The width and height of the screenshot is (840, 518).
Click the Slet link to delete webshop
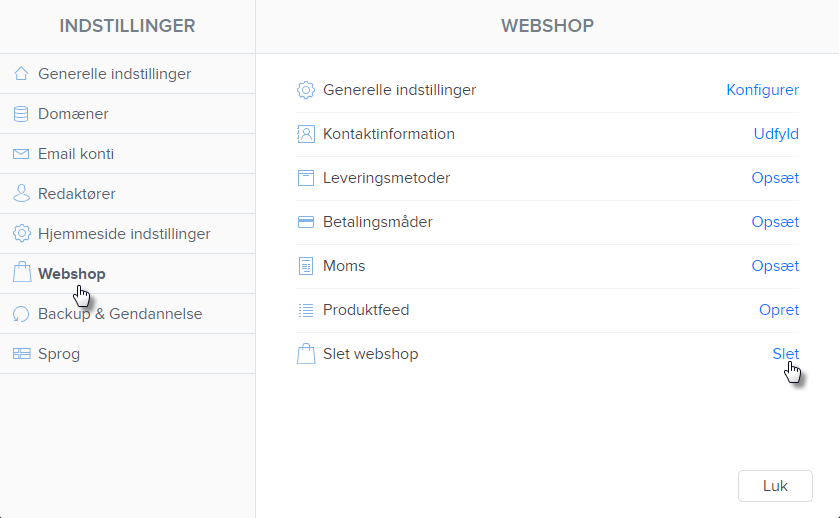tap(785, 354)
